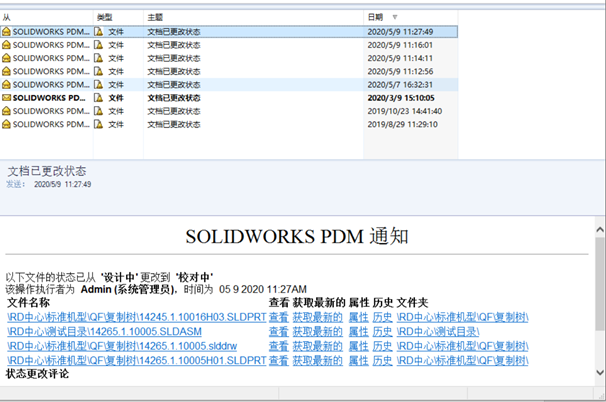Image resolution: width=606 pixels, height=402 pixels.
Task: Click file type icon in 11:29:10 row
Action: [x=99, y=124]
